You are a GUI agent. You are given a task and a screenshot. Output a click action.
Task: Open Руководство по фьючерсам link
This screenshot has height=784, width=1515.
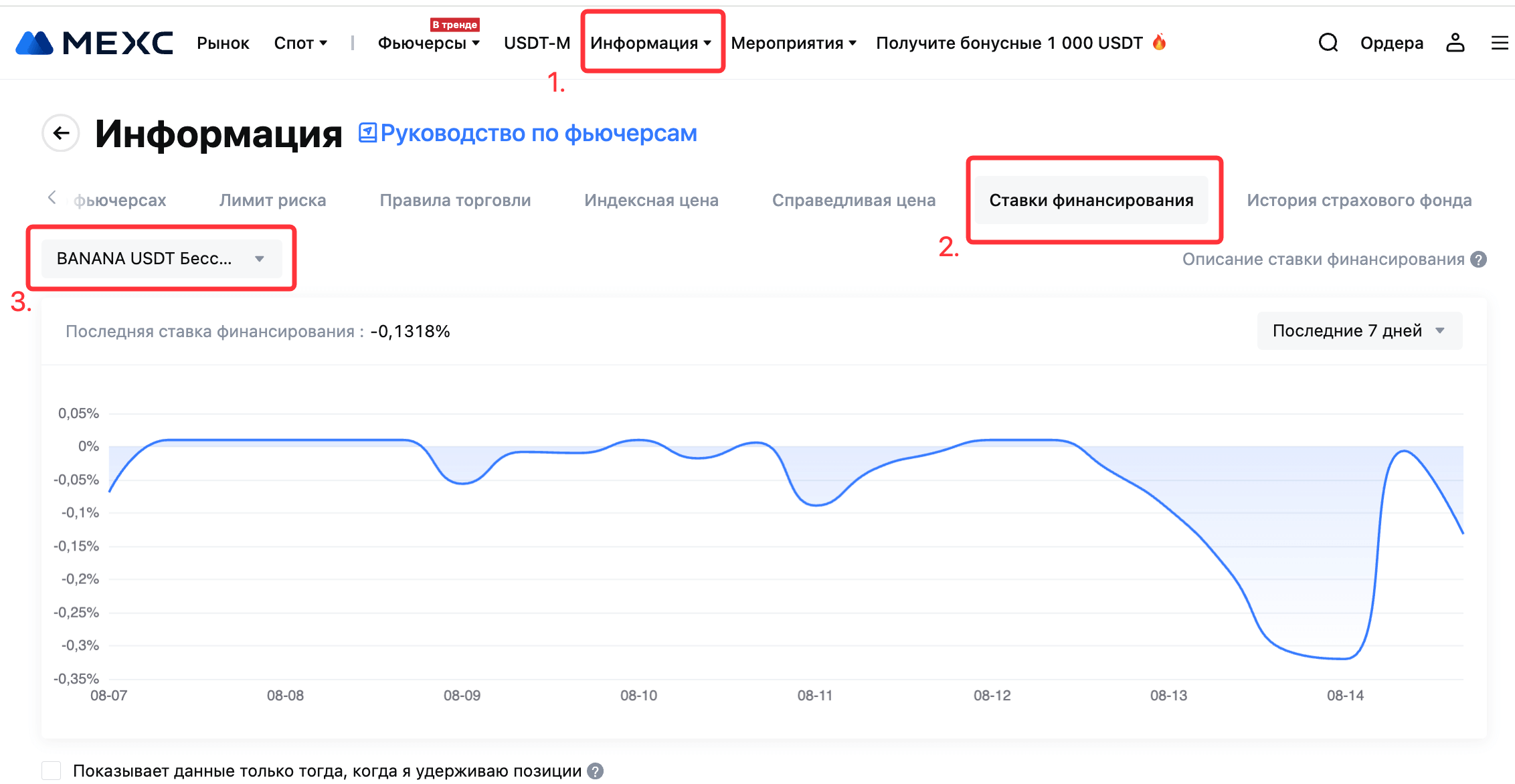538,133
